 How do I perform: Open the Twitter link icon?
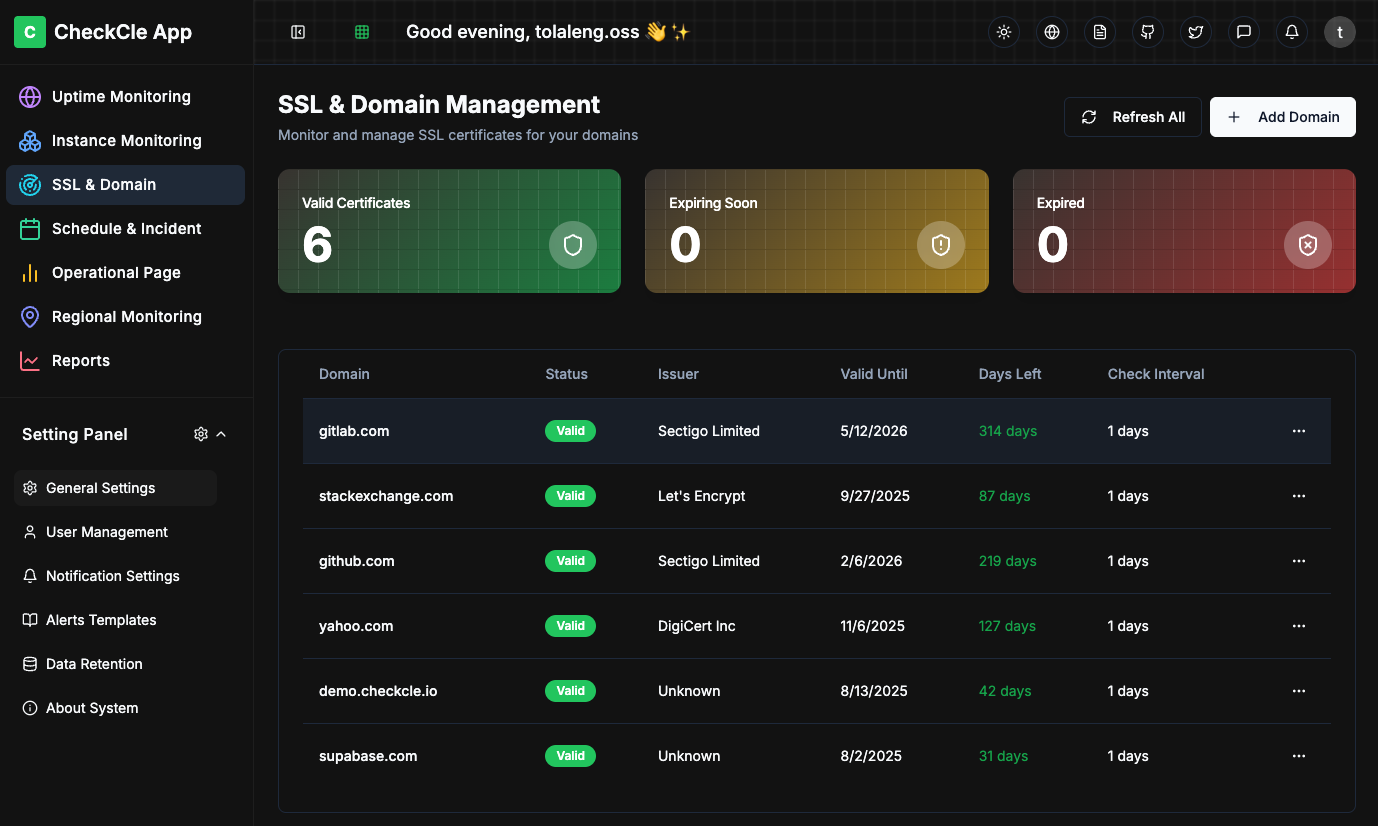[1195, 31]
